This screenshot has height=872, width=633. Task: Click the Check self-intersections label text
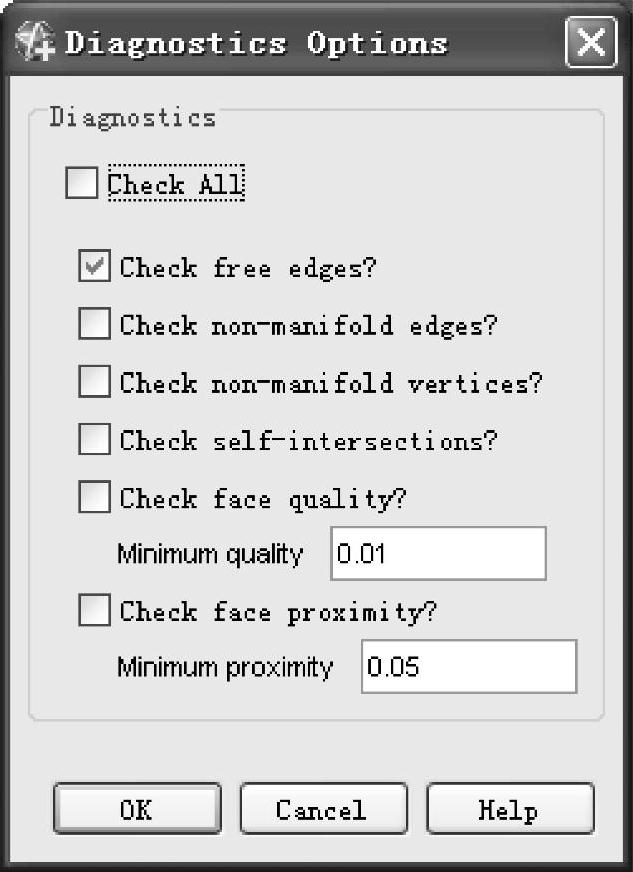point(308,441)
